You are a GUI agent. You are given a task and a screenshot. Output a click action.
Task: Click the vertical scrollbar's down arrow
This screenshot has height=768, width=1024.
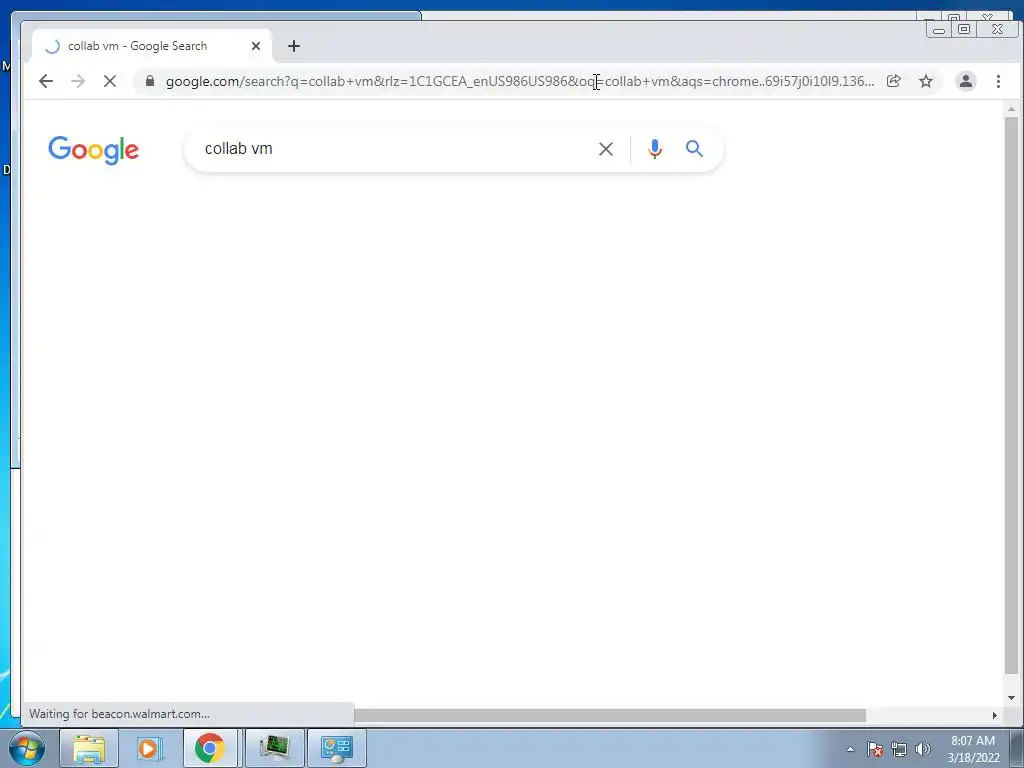1011,697
